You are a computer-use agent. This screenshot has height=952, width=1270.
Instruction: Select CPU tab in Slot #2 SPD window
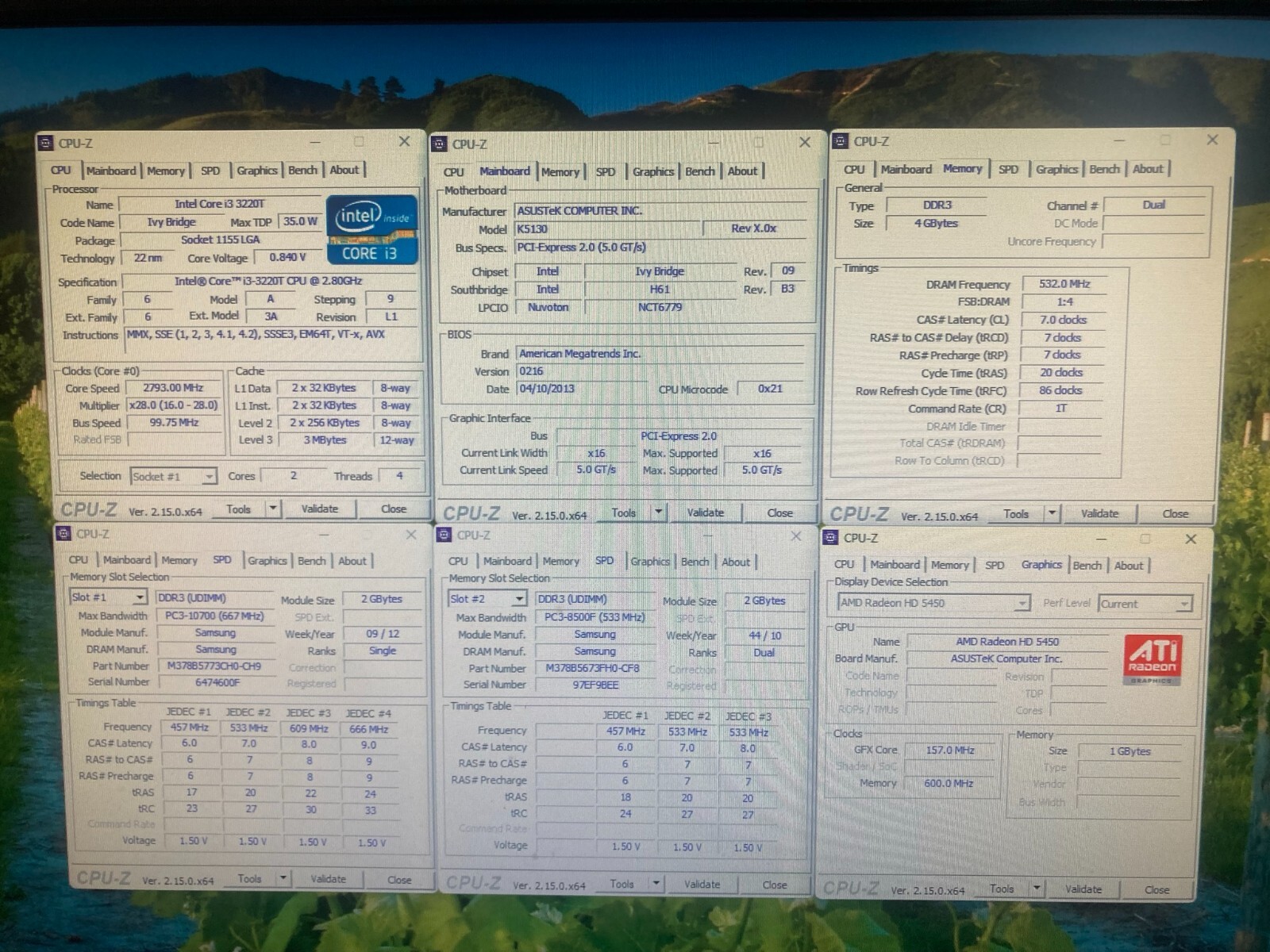[x=458, y=561]
